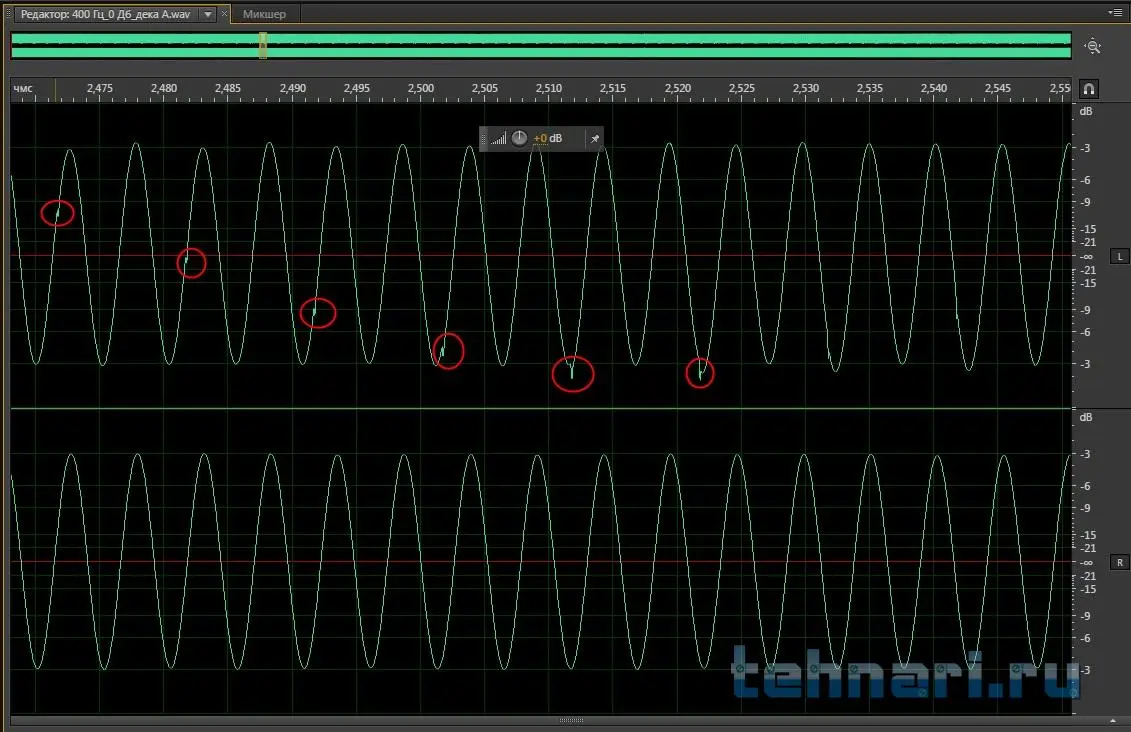Click the 2,510 mark on the time ruler
The height and width of the screenshot is (732, 1131).
[x=549, y=88]
